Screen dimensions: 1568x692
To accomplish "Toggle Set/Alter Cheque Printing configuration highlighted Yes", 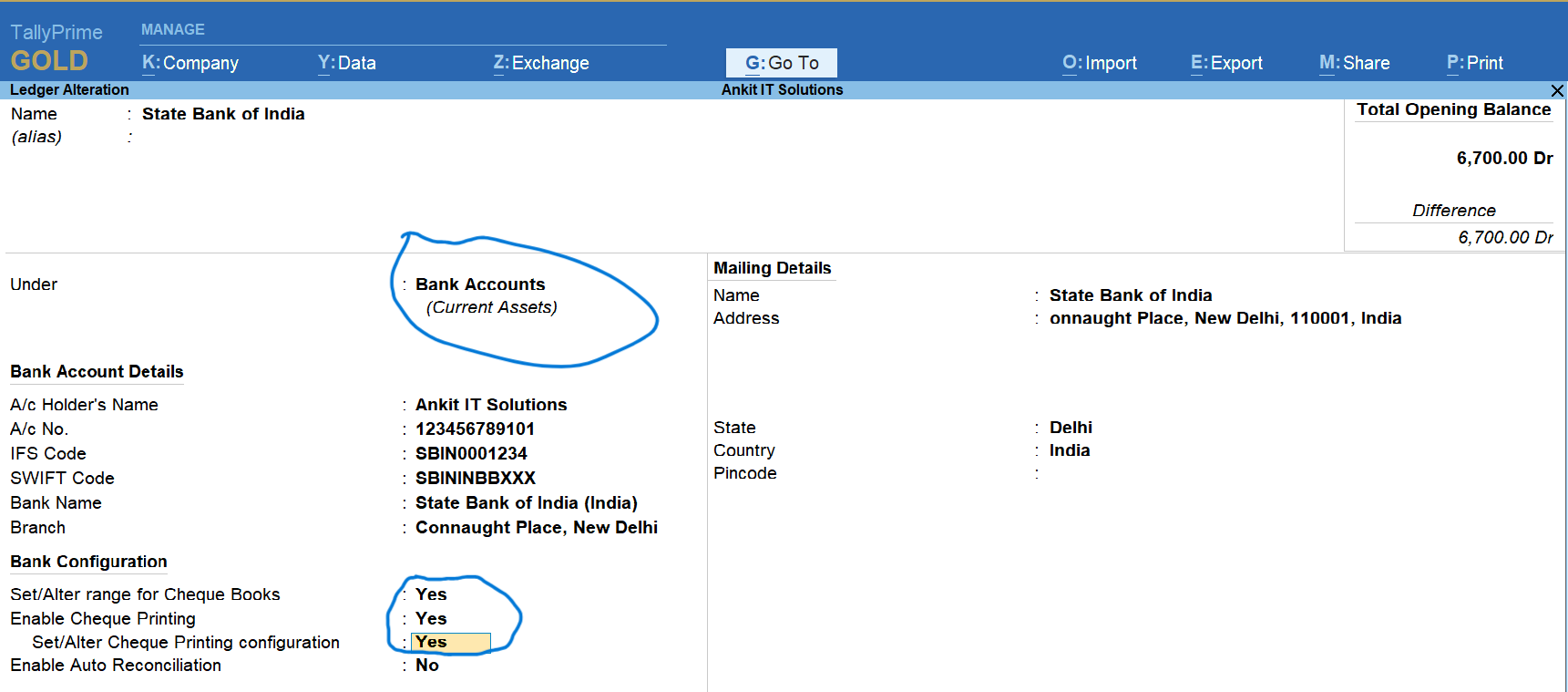I will point(451,643).
